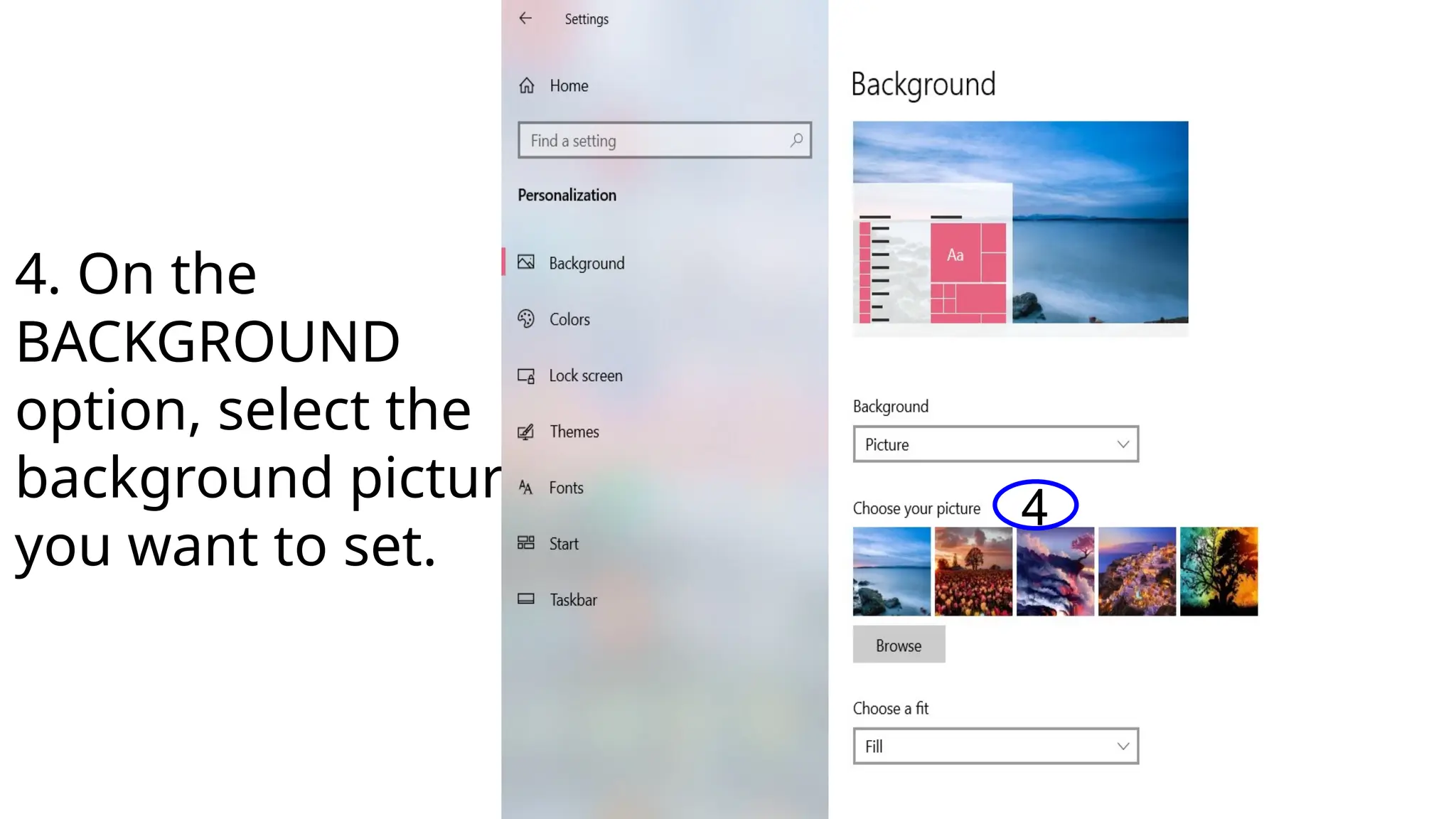Click the Browse button
This screenshot has height=819, width=1456.
coord(899,645)
